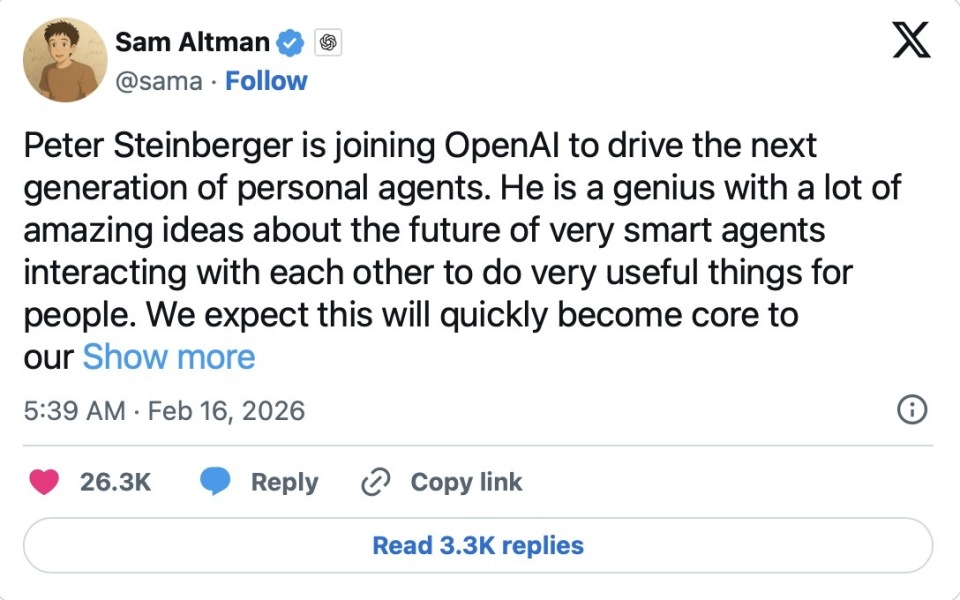Click the Feb 16, 2026 date
Screen dimensions: 960x600
click(226, 410)
